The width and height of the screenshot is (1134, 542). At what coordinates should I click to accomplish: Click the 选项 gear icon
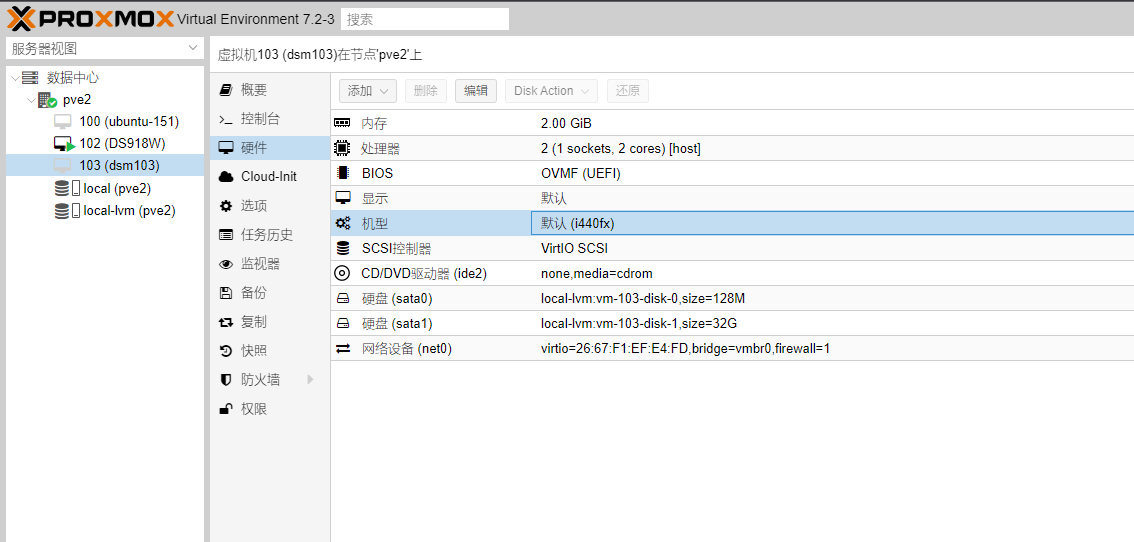pos(226,206)
